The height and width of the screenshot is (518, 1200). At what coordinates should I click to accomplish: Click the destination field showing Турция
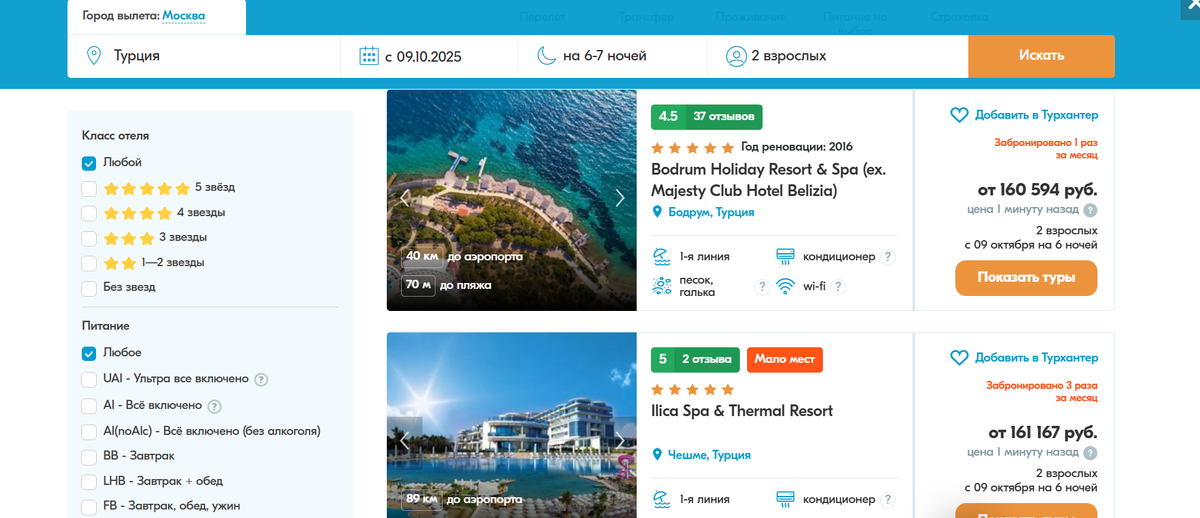[x=204, y=56]
